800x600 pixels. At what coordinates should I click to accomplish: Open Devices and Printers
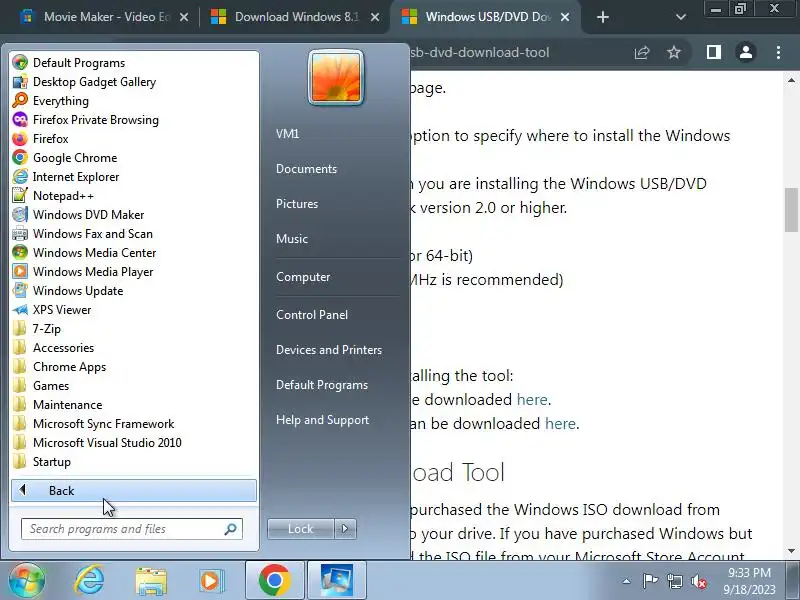329,349
